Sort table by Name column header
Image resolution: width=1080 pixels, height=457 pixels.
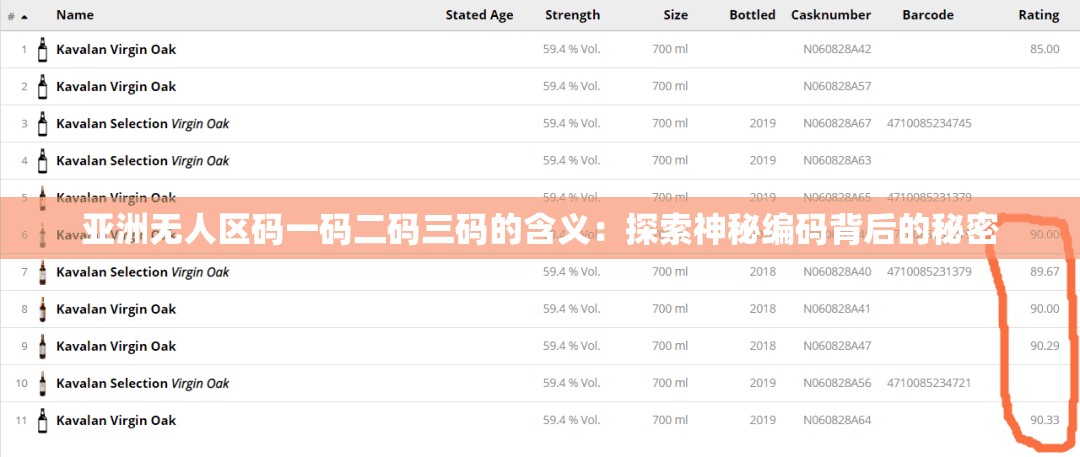tap(75, 15)
